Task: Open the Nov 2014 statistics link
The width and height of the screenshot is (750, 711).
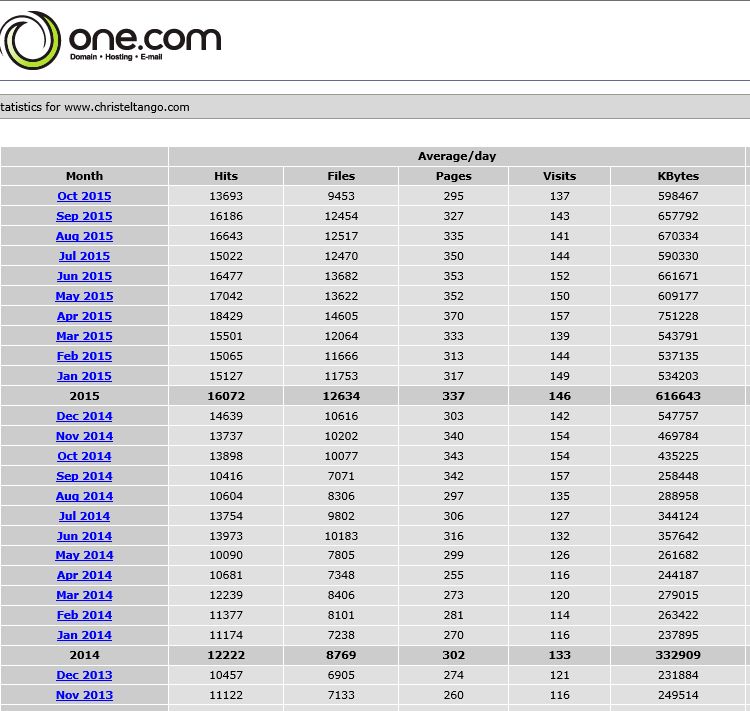Action: tap(84, 436)
